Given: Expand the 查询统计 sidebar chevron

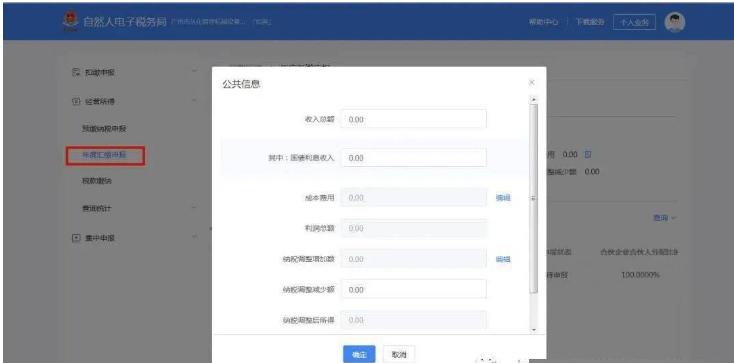Looking at the screenshot, I should coord(195,208).
